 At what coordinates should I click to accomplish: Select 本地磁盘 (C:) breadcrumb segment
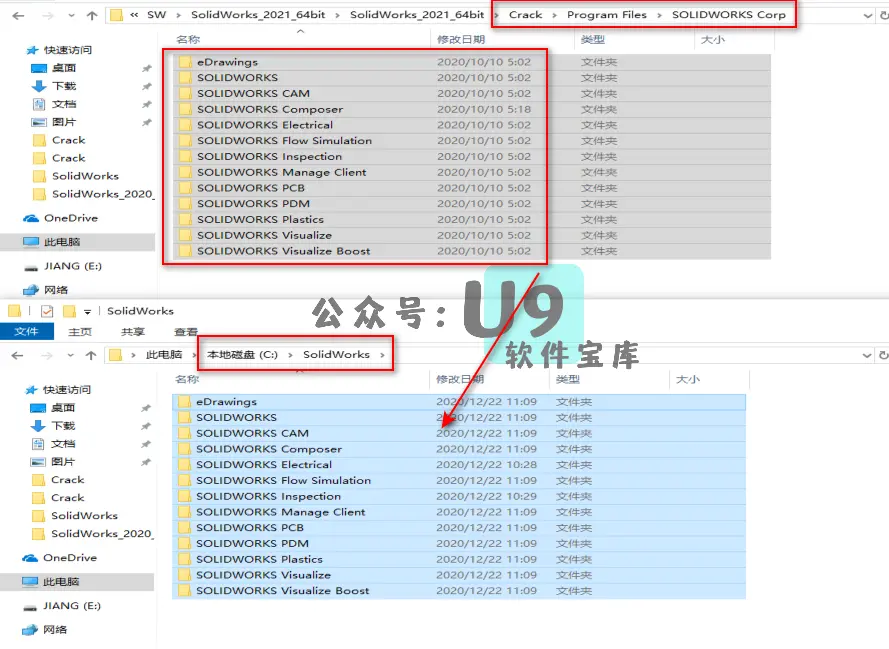(242, 355)
